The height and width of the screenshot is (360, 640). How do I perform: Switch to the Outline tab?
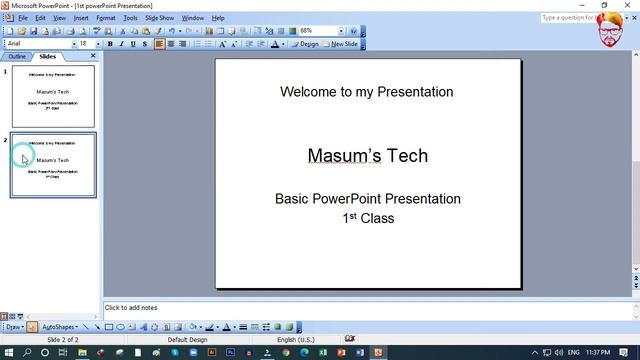pos(17,56)
